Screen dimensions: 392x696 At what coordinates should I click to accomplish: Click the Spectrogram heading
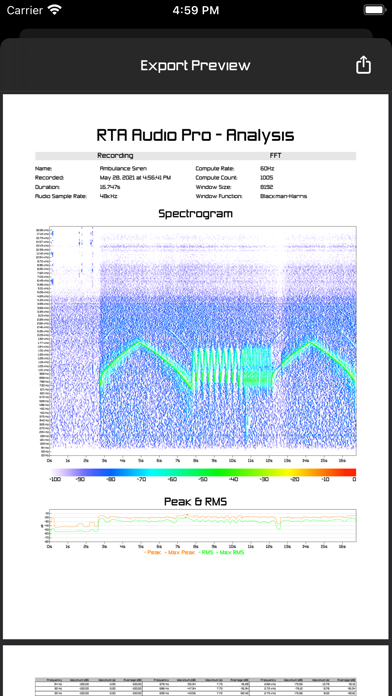click(x=195, y=214)
